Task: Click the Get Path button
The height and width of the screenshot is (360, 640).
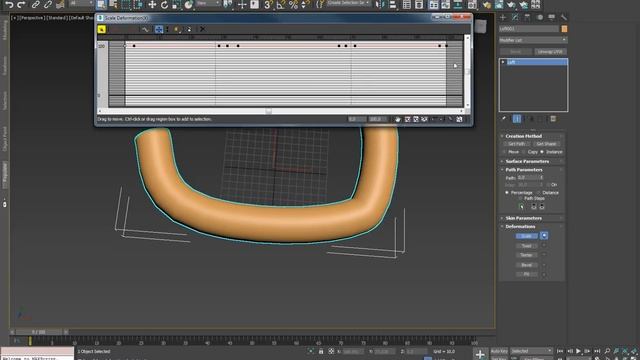Action: 517,144
